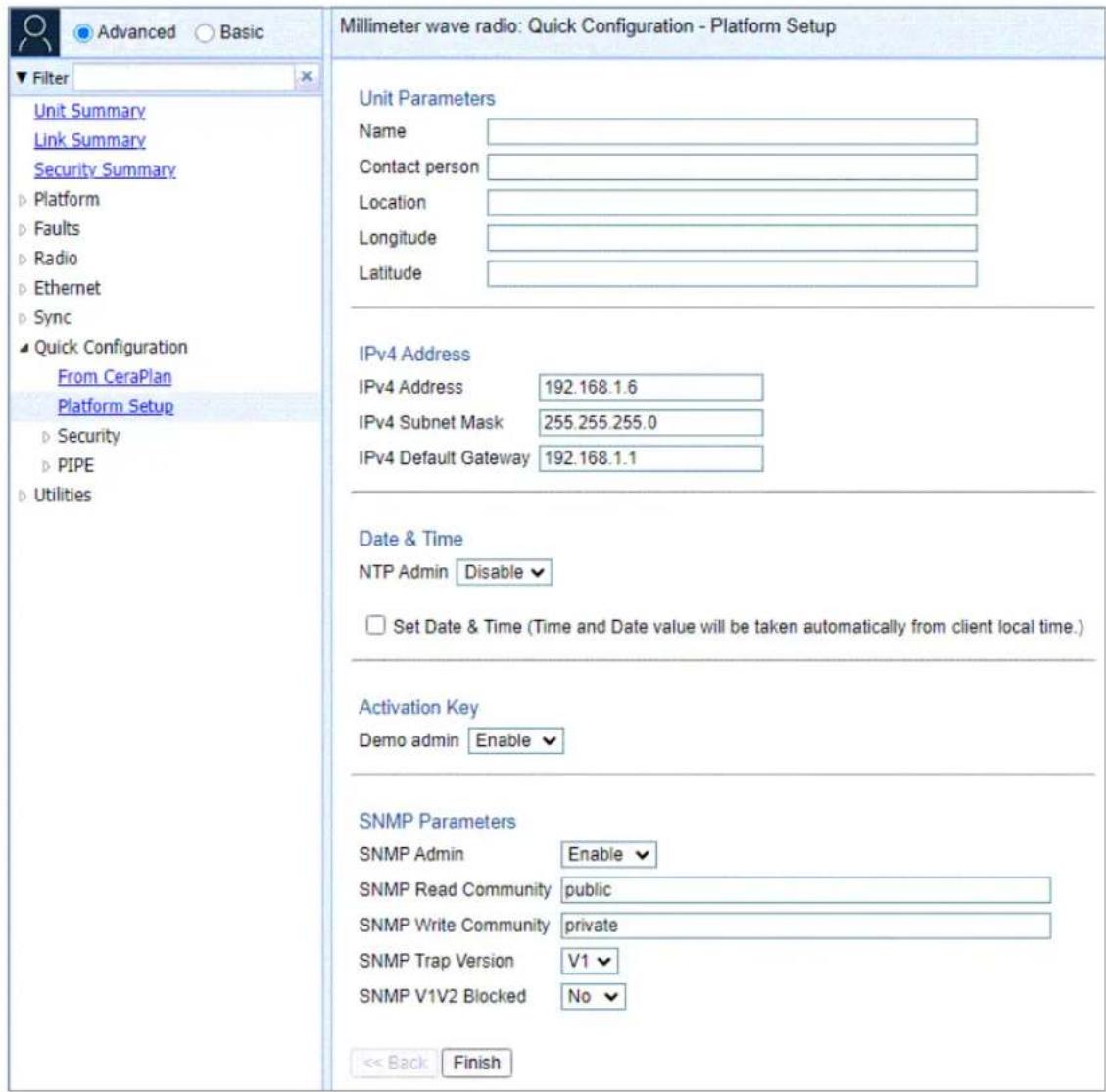The image size is (1106, 1092).
Task: Click the Quick Configuration - Platform Setup title
Action: coord(682,26)
